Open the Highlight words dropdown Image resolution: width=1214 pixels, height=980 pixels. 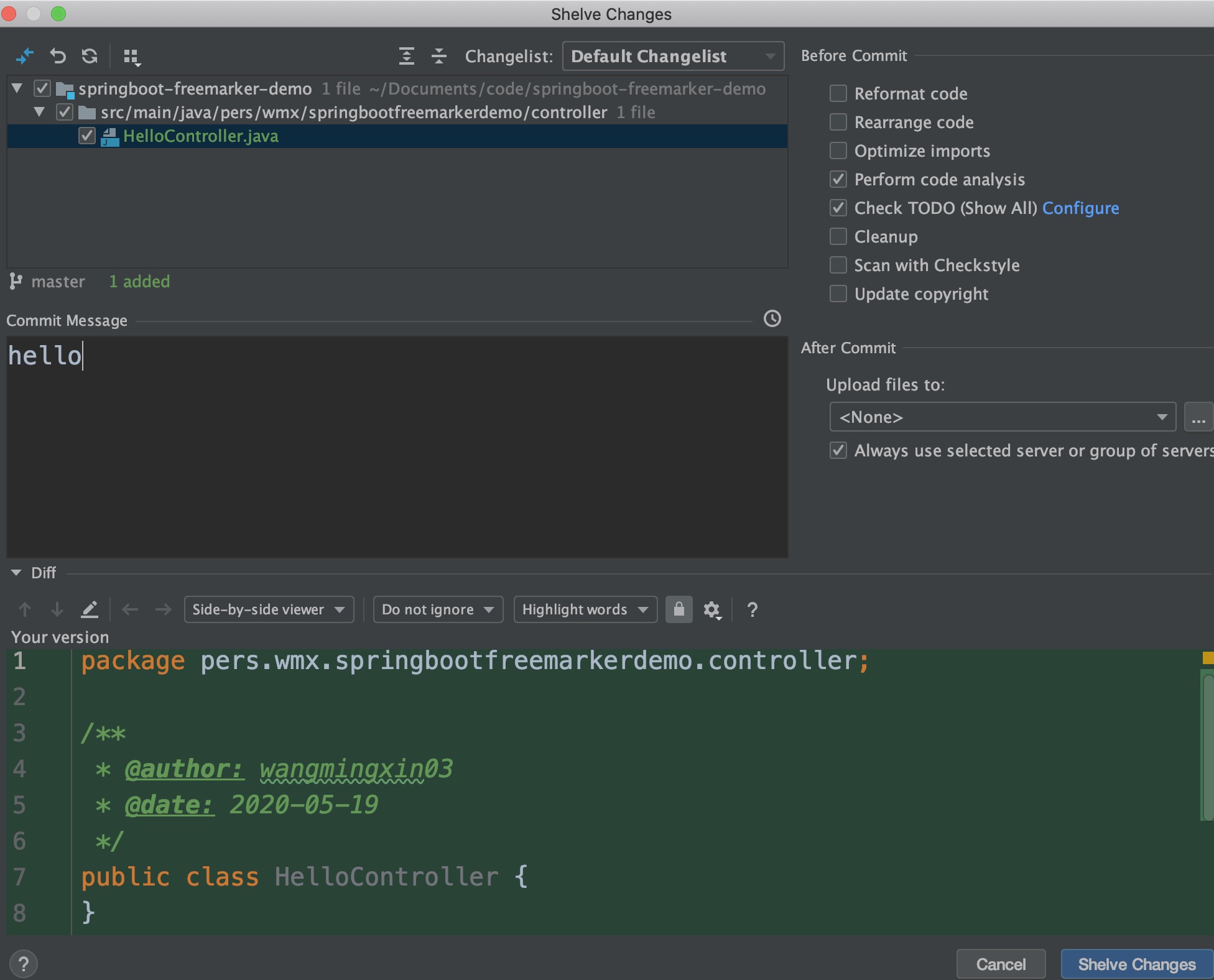[585, 609]
